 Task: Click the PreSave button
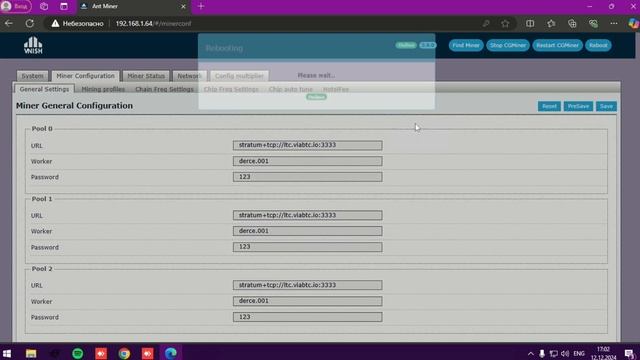pyautogui.click(x=578, y=106)
